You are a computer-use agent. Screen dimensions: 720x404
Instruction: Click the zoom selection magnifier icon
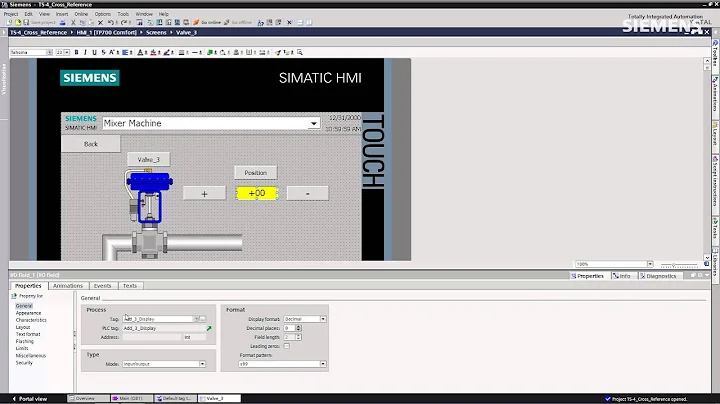pyautogui.click(x=300, y=52)
